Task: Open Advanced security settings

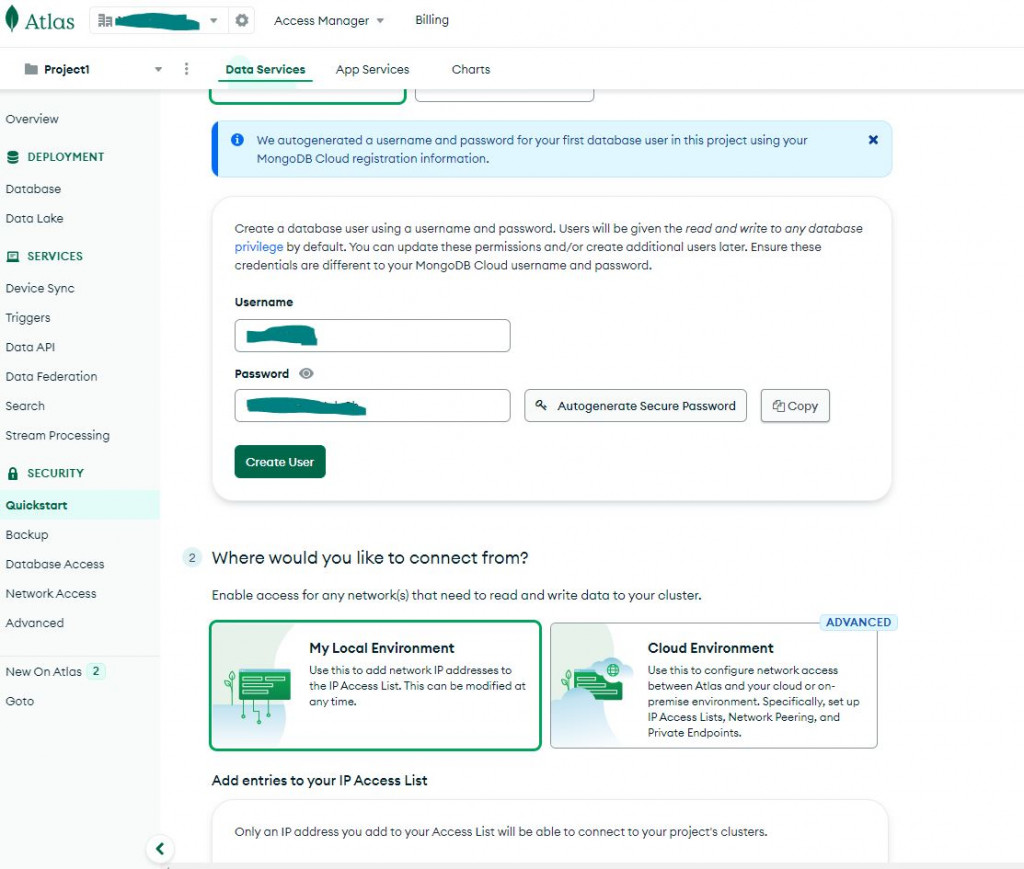Action: click(x=35, y=622)
